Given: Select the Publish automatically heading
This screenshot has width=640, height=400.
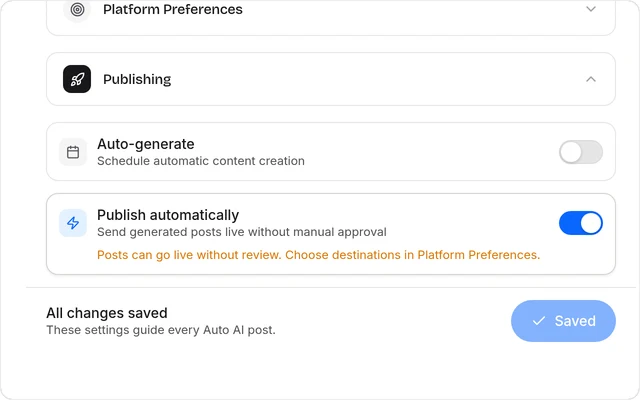Looking at the screenshot, I should pyautogui.click(x=168, y=215).
